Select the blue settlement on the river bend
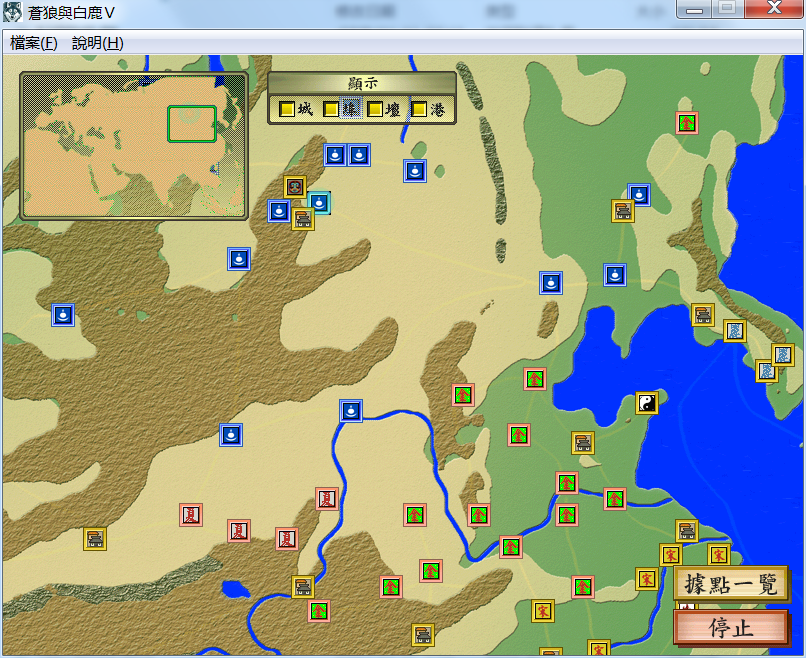Screen dimensions: 806x658 coord(351,411)
